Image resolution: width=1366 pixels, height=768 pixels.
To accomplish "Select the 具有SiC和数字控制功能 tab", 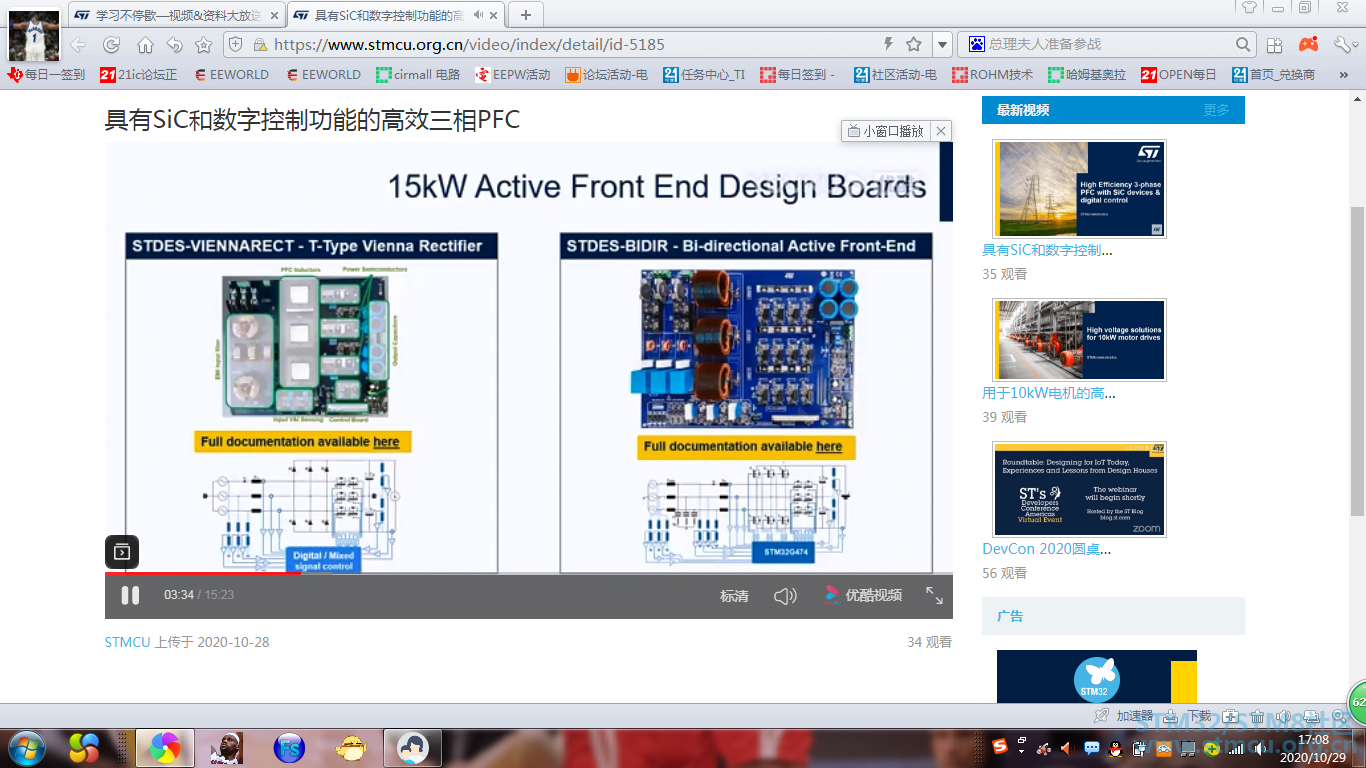I will pyautogui.click(x=394, y=15).
